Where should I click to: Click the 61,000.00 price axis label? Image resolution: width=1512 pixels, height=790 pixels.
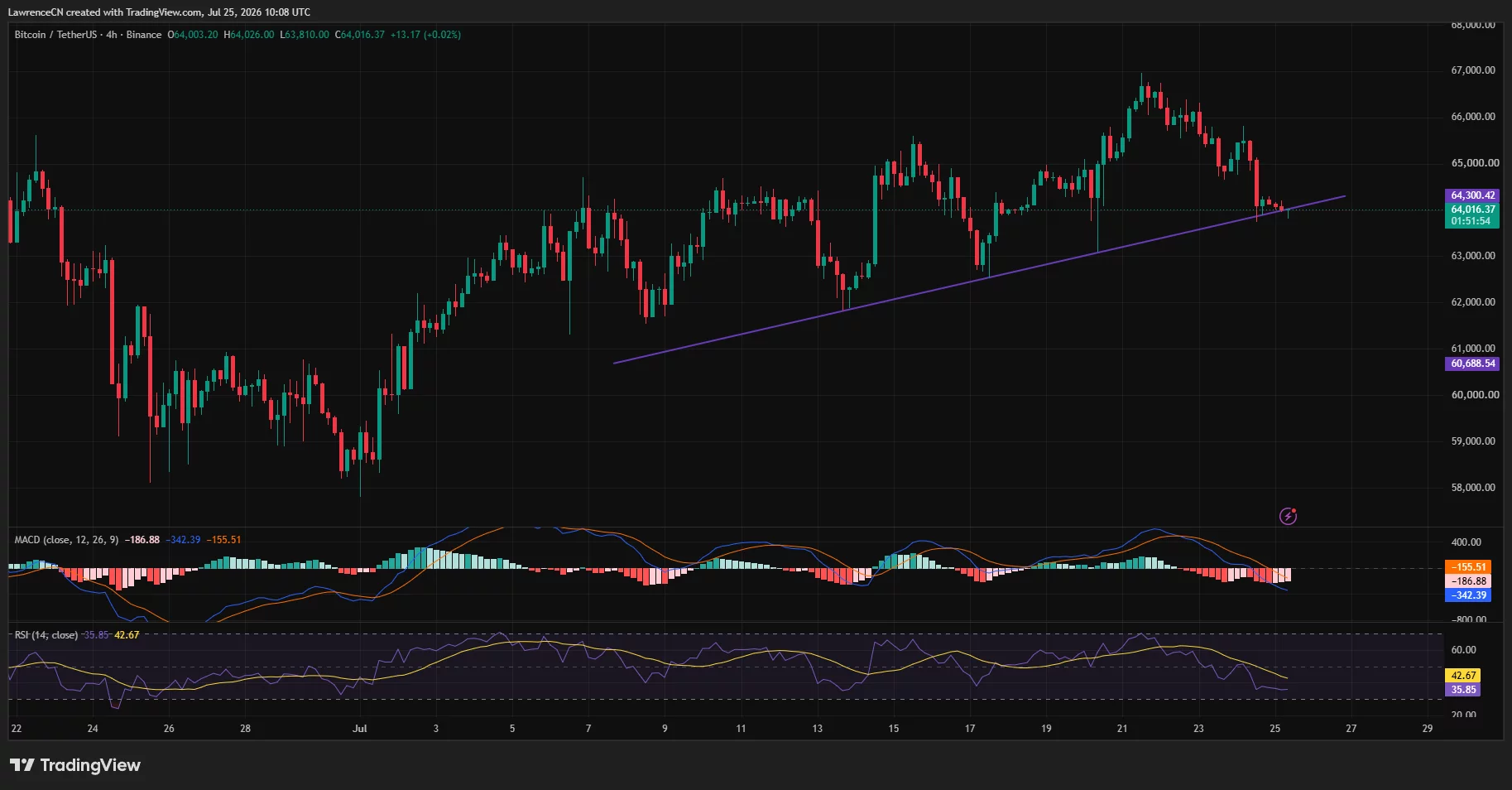pos(1473,349)
